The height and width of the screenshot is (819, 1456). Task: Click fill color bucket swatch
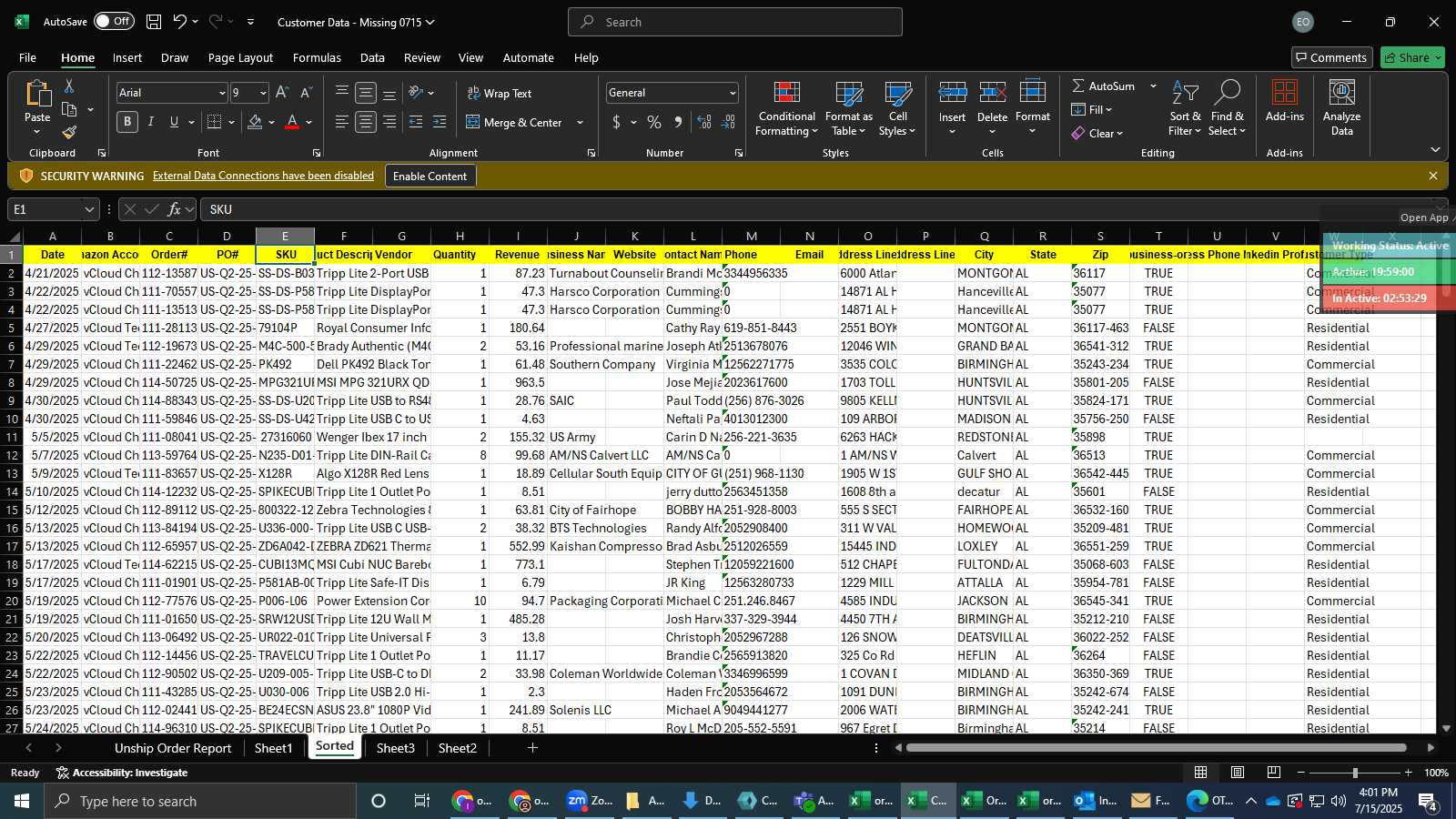(x=255, y=122)
